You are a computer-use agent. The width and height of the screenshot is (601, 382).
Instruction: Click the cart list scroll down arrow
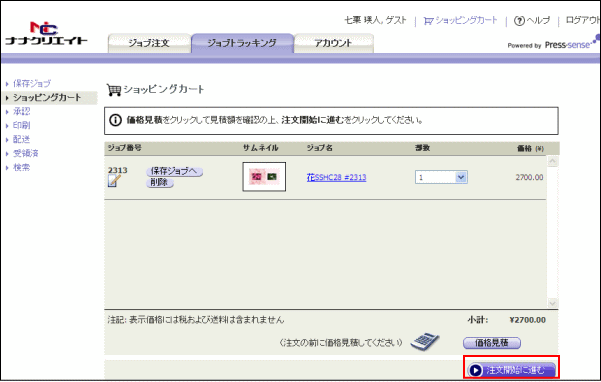pyautogui.click(x=552, y=303)
